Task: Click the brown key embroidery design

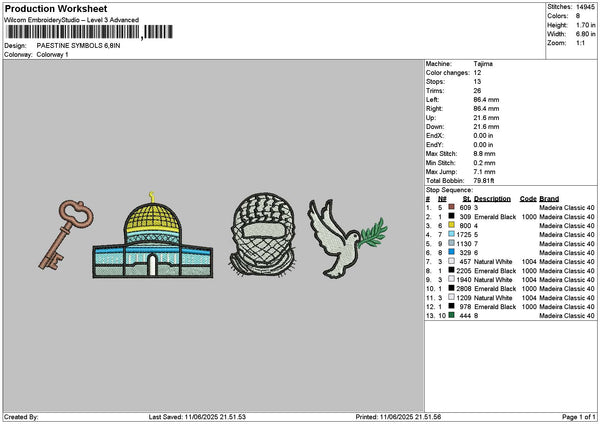Action: coord(65,235)
